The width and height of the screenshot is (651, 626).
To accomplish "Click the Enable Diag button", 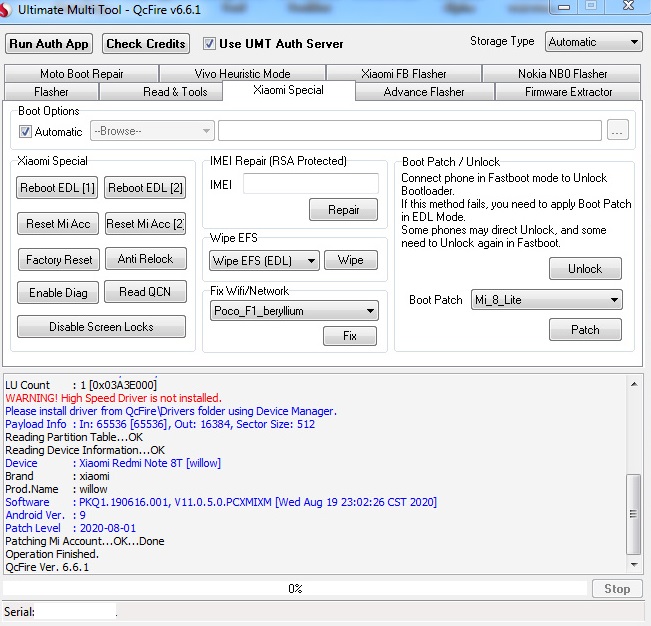I will click(58, 293).
